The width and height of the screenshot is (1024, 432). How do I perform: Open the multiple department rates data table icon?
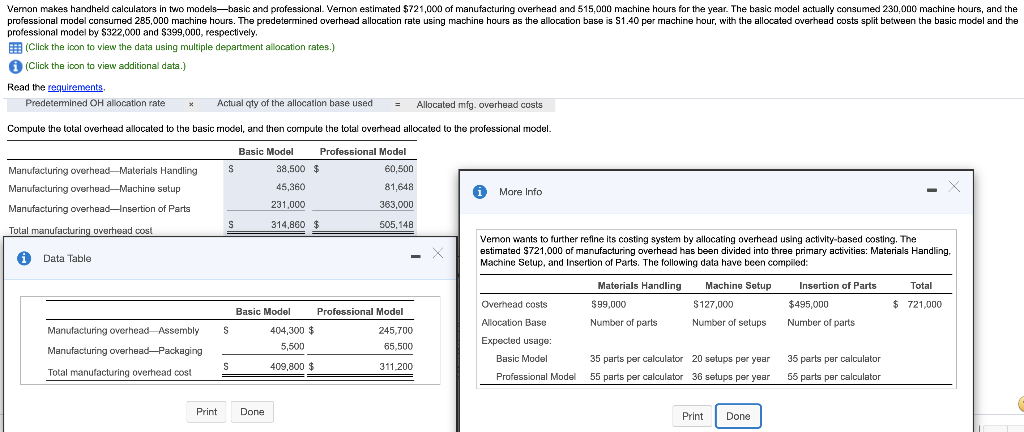coord(13,48)
